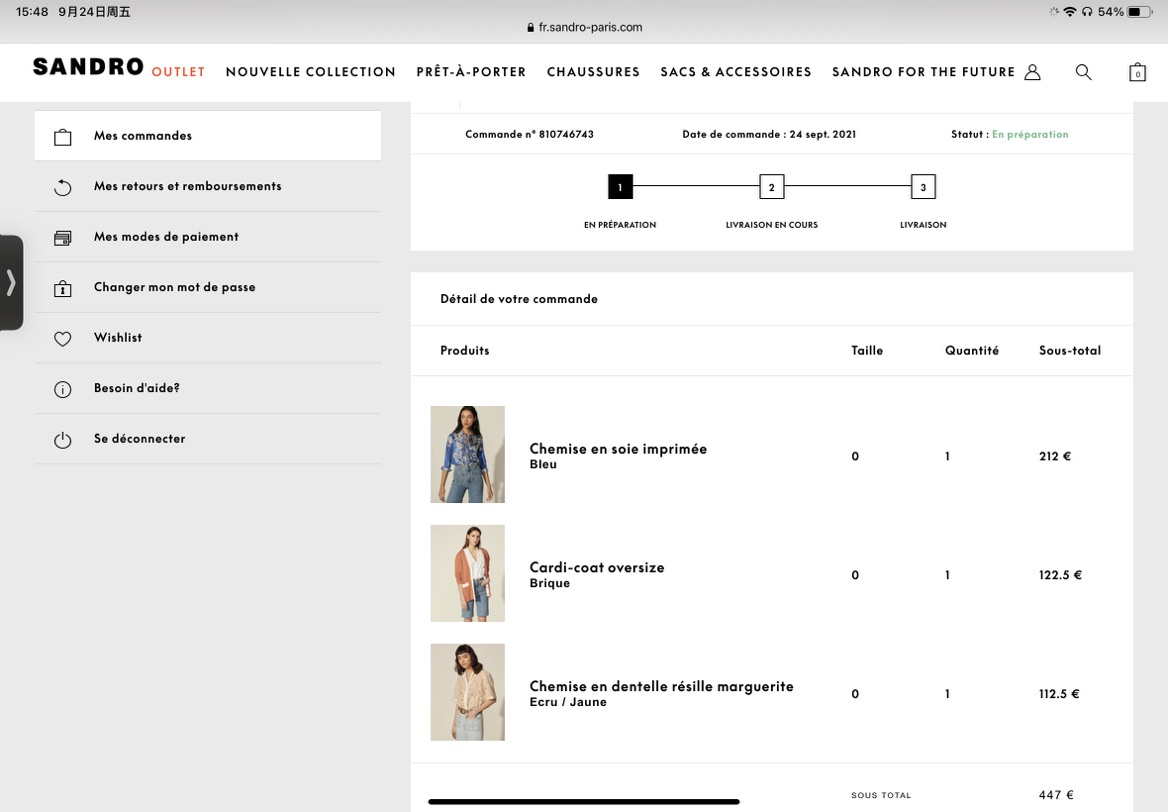Select step 2 Livraison en cours marker
Image resolution: width=1168 pixels, height=812 pixels.
772,187
